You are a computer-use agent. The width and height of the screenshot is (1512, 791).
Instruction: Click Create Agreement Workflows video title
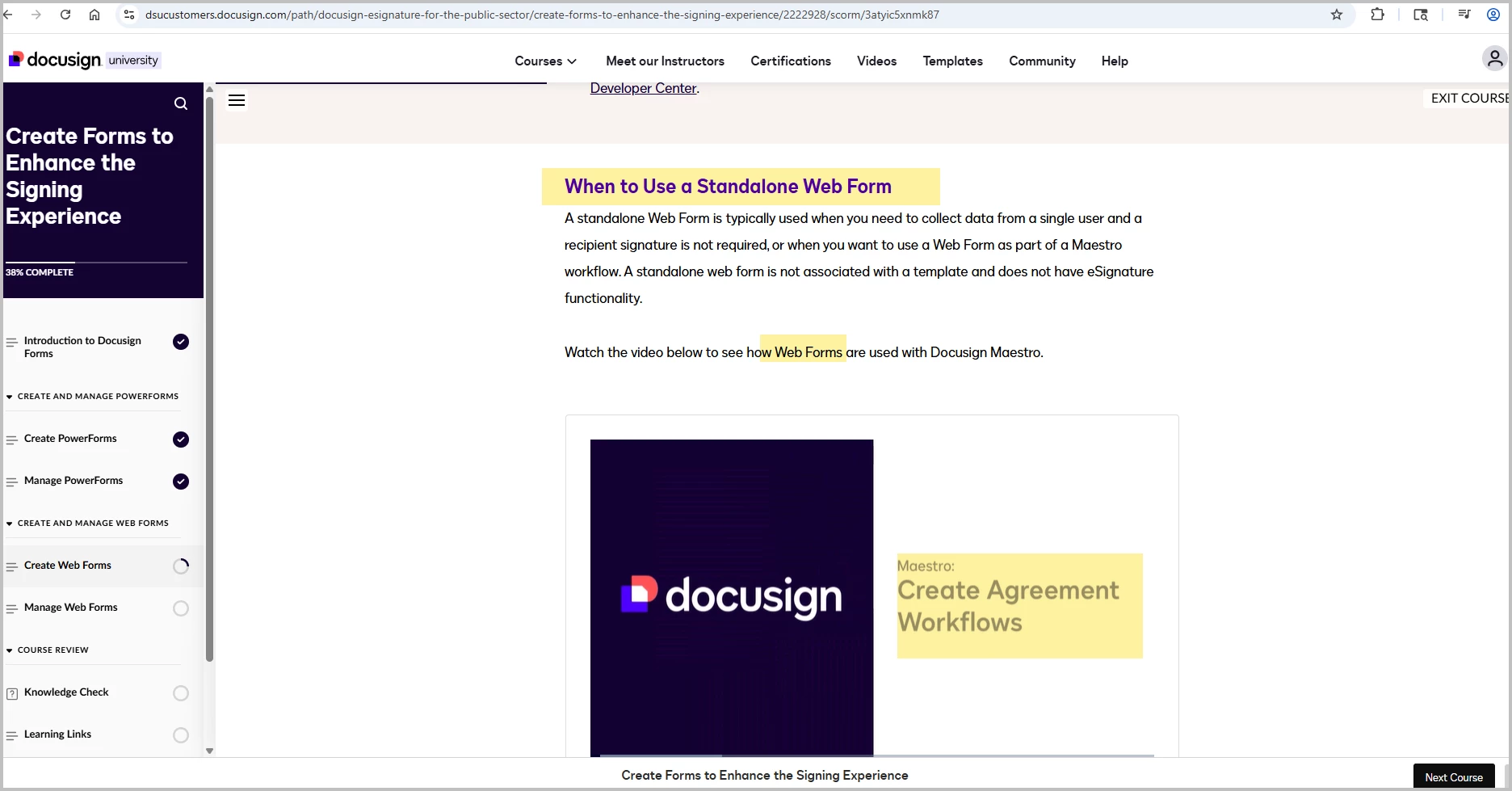1008,606
